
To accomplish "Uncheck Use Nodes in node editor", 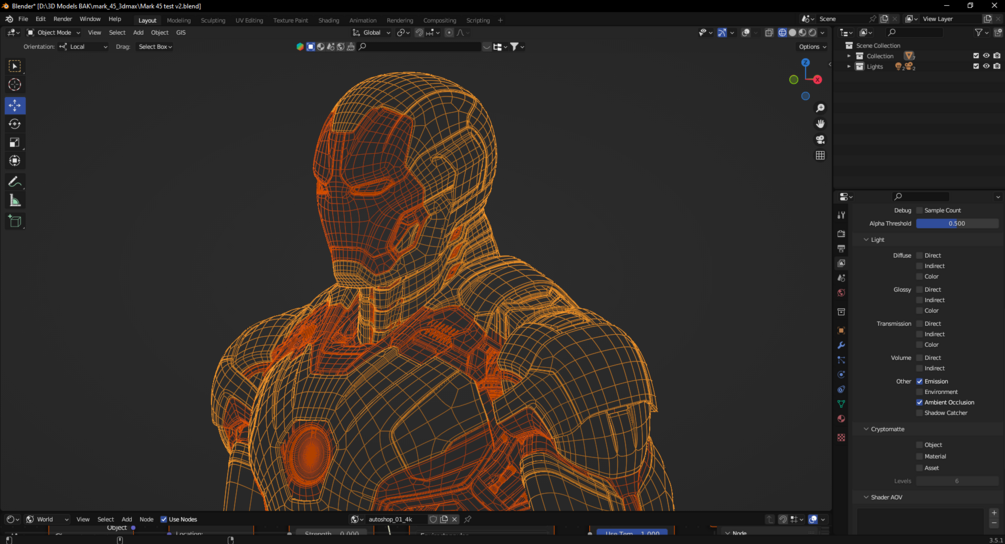I will pos(163,520).
